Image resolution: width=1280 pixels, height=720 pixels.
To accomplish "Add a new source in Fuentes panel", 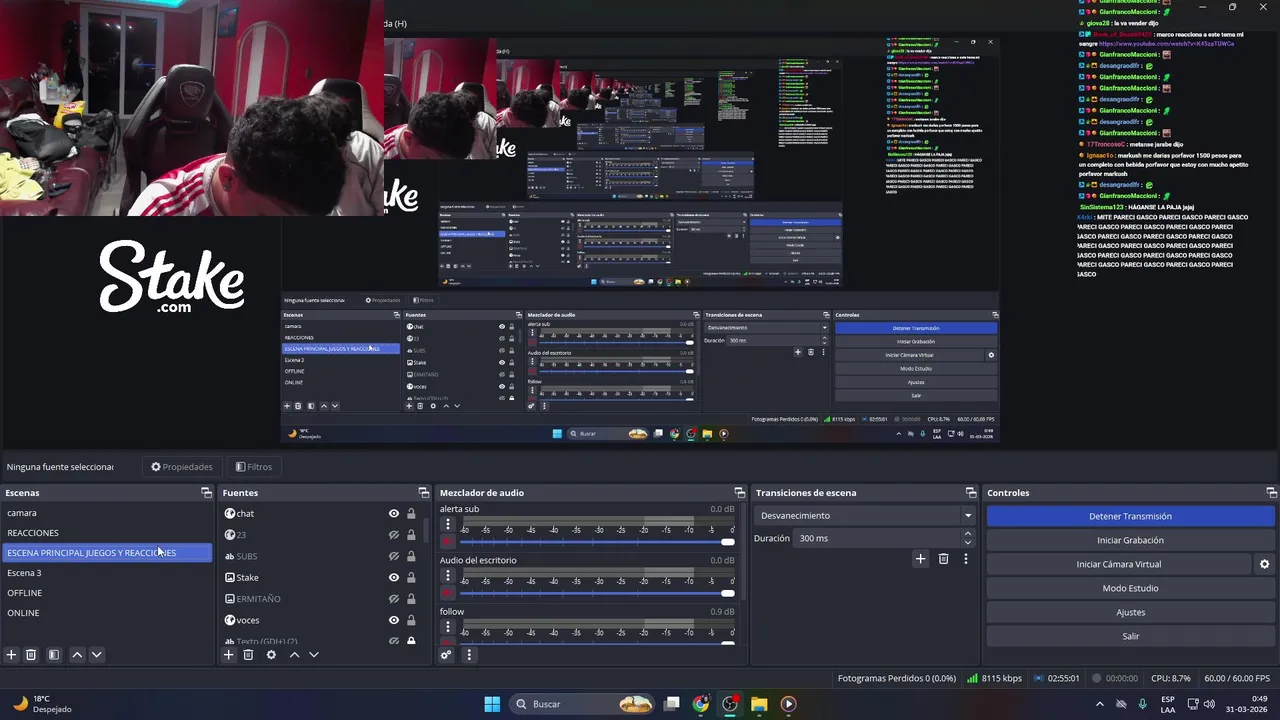I will (x=228, y=655).
